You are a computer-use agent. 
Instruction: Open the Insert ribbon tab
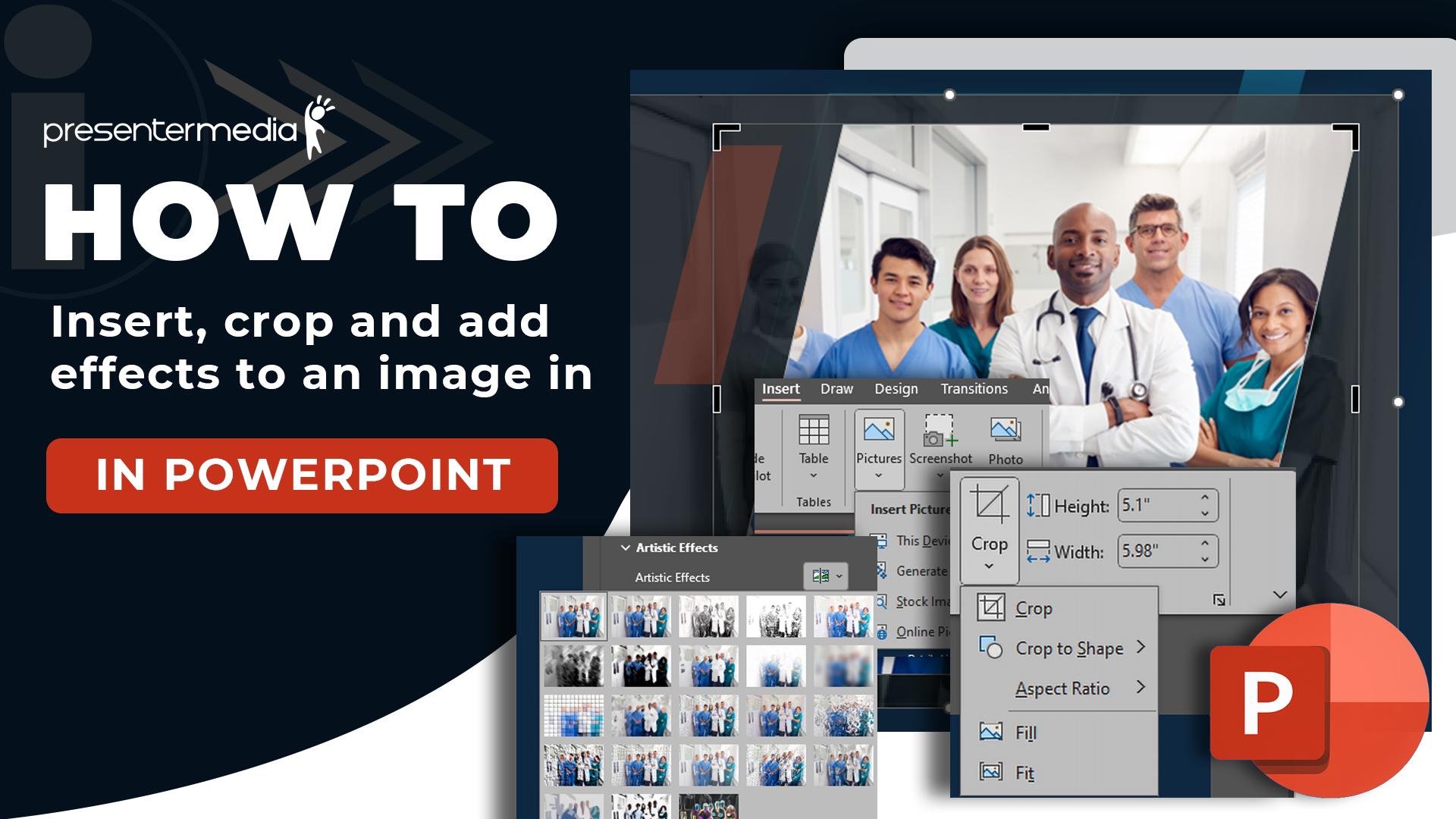pos(780,389)
